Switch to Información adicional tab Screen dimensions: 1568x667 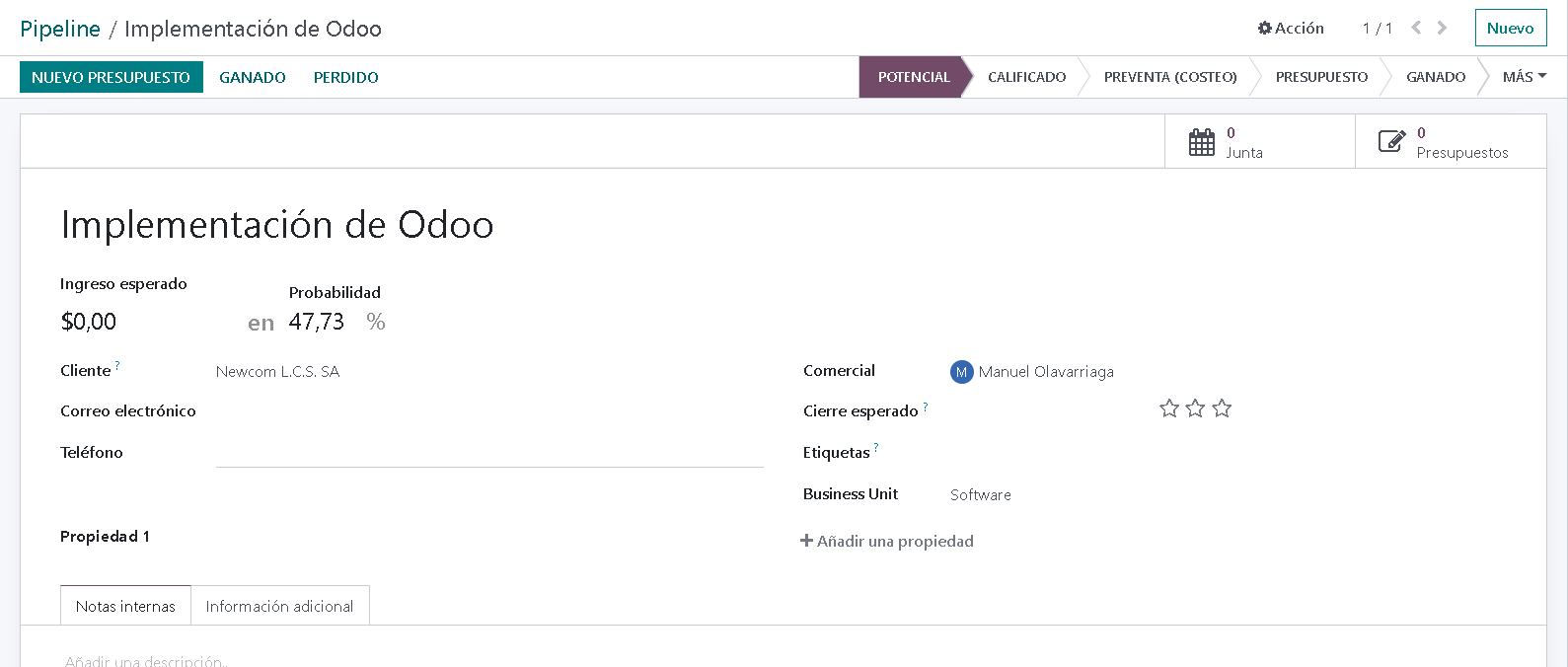(279, 606)
